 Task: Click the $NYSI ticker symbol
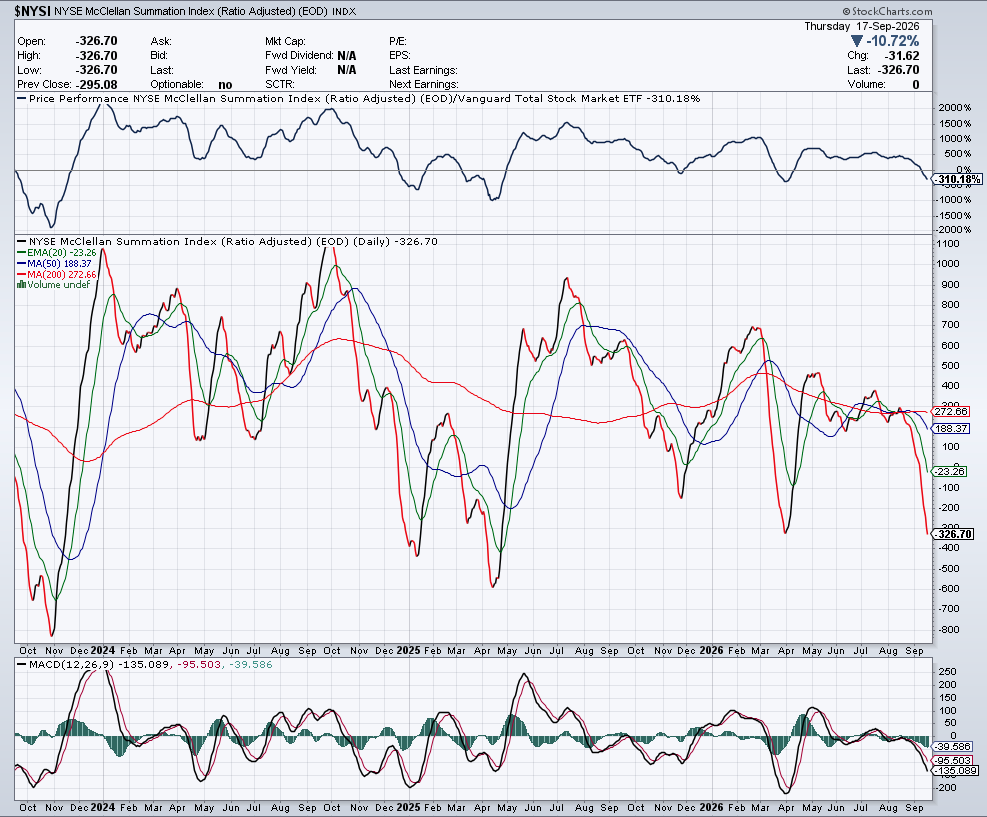(x=33, y=11)
